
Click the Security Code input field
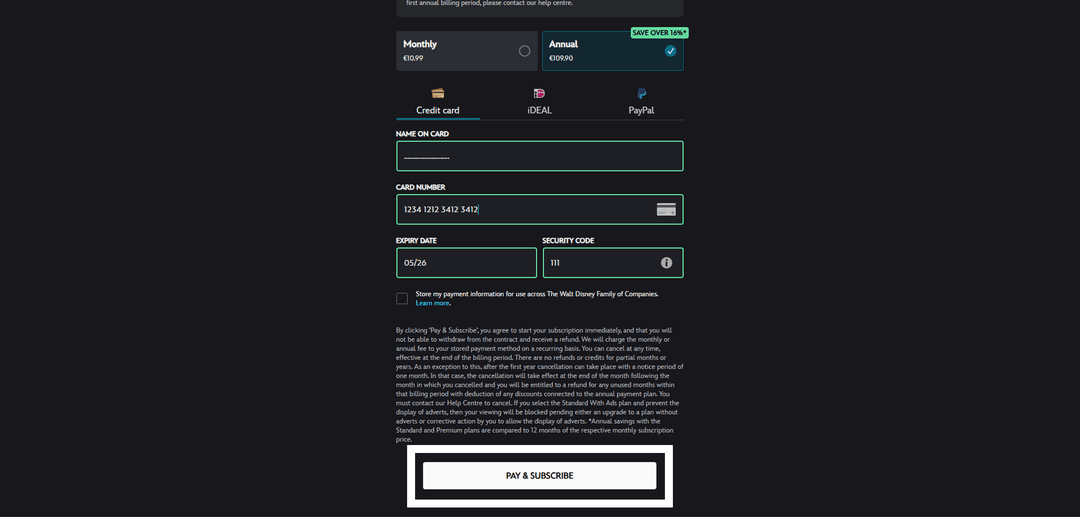click(612, 263)
